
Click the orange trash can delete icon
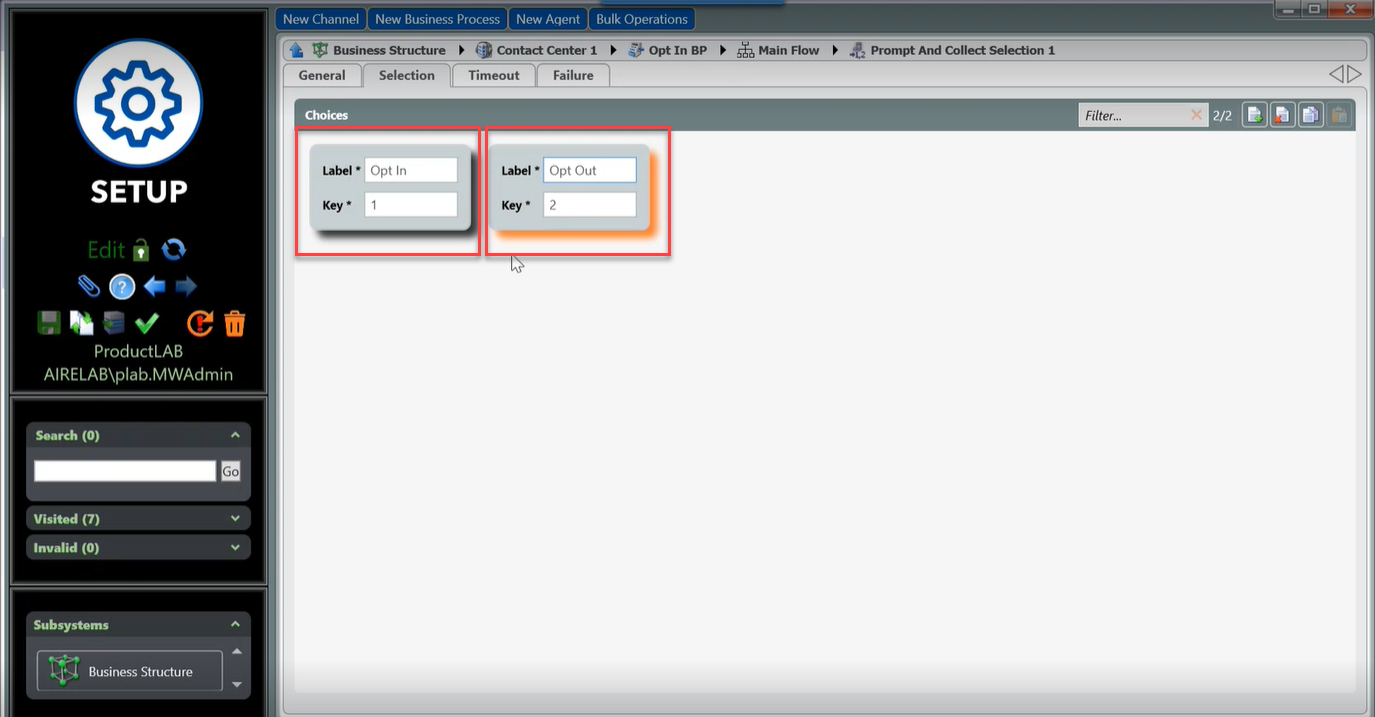coord(234,323)
